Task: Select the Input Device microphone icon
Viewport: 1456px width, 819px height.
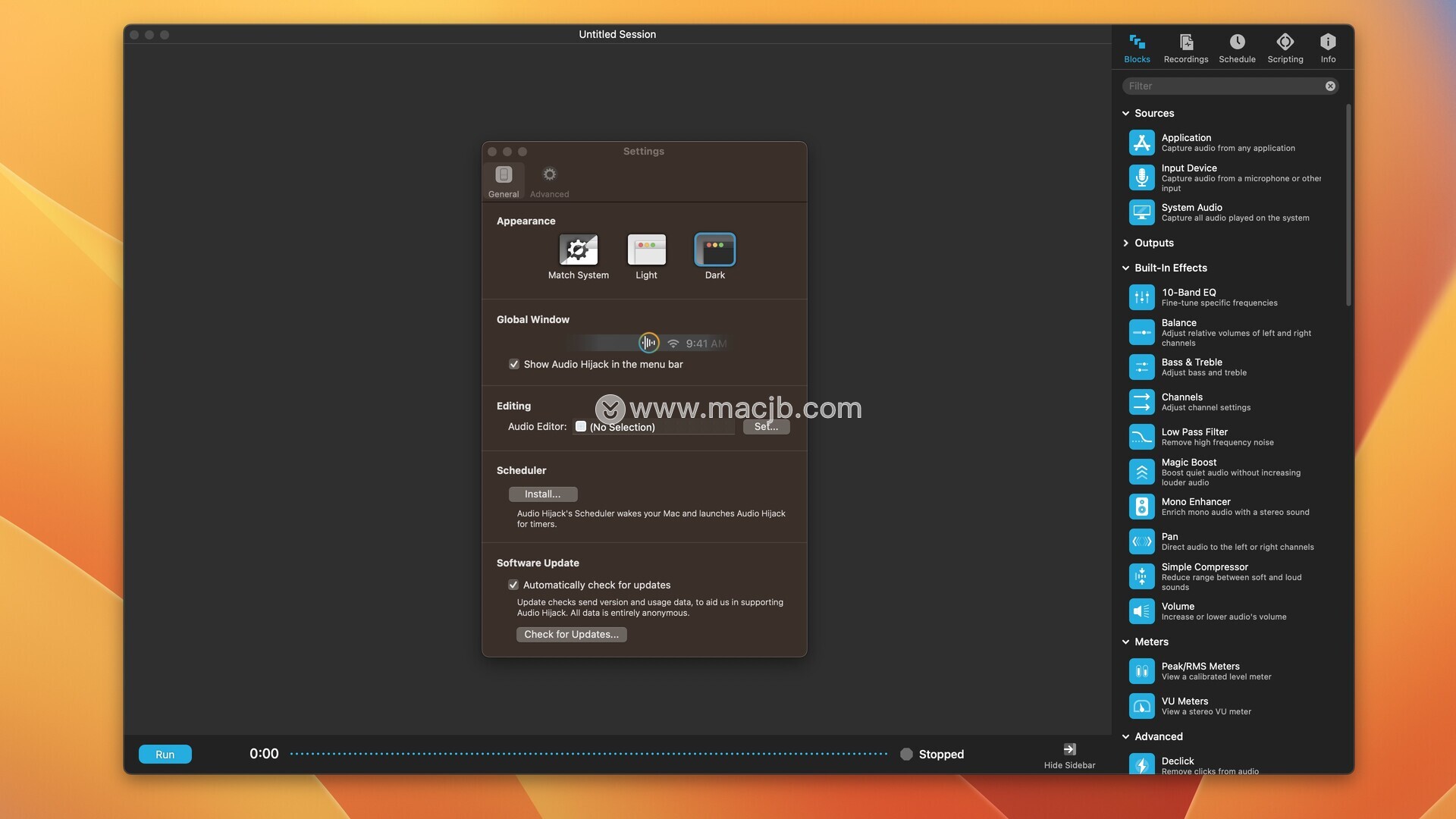Action: tap(1141, 177)
